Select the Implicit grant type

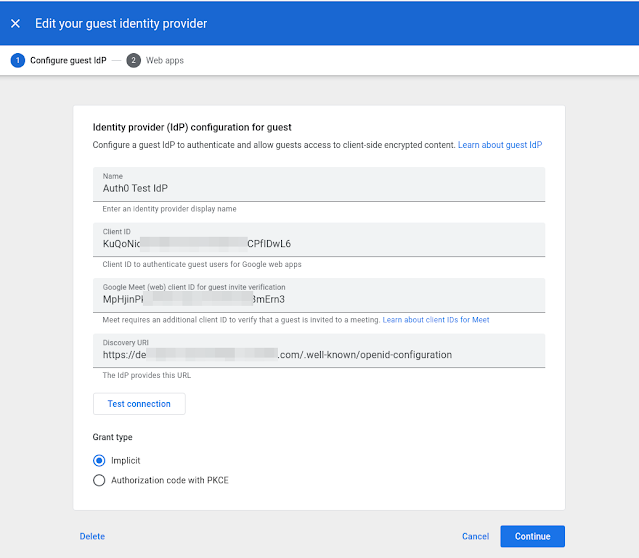(x=99, y=461)
